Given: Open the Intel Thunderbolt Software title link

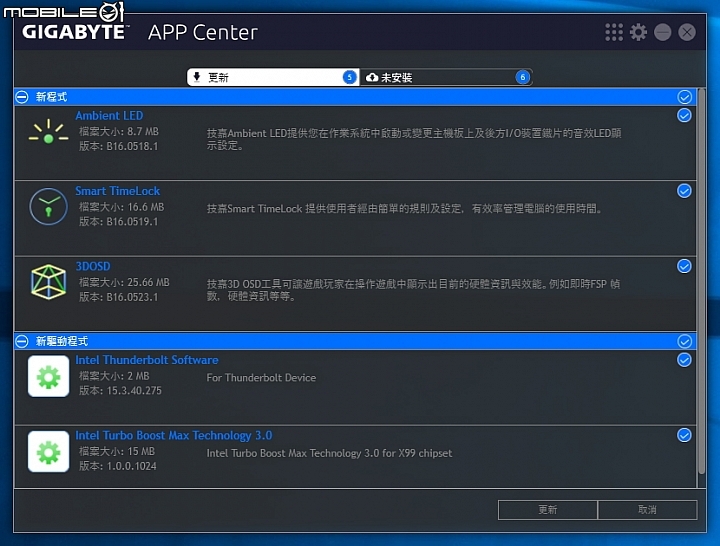Looking at the screenshot, I should 147,360.
